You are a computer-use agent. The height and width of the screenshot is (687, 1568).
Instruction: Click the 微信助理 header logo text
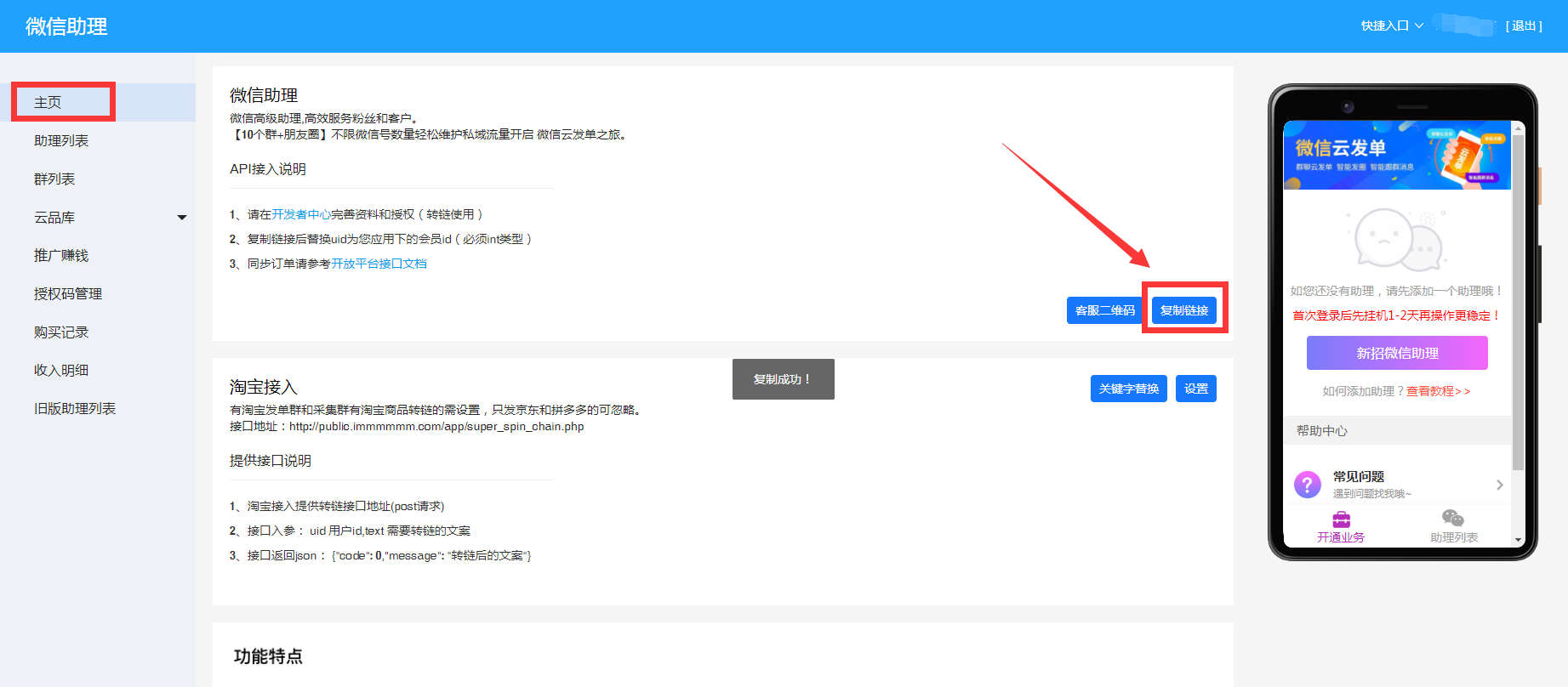[x=66, y=26]
